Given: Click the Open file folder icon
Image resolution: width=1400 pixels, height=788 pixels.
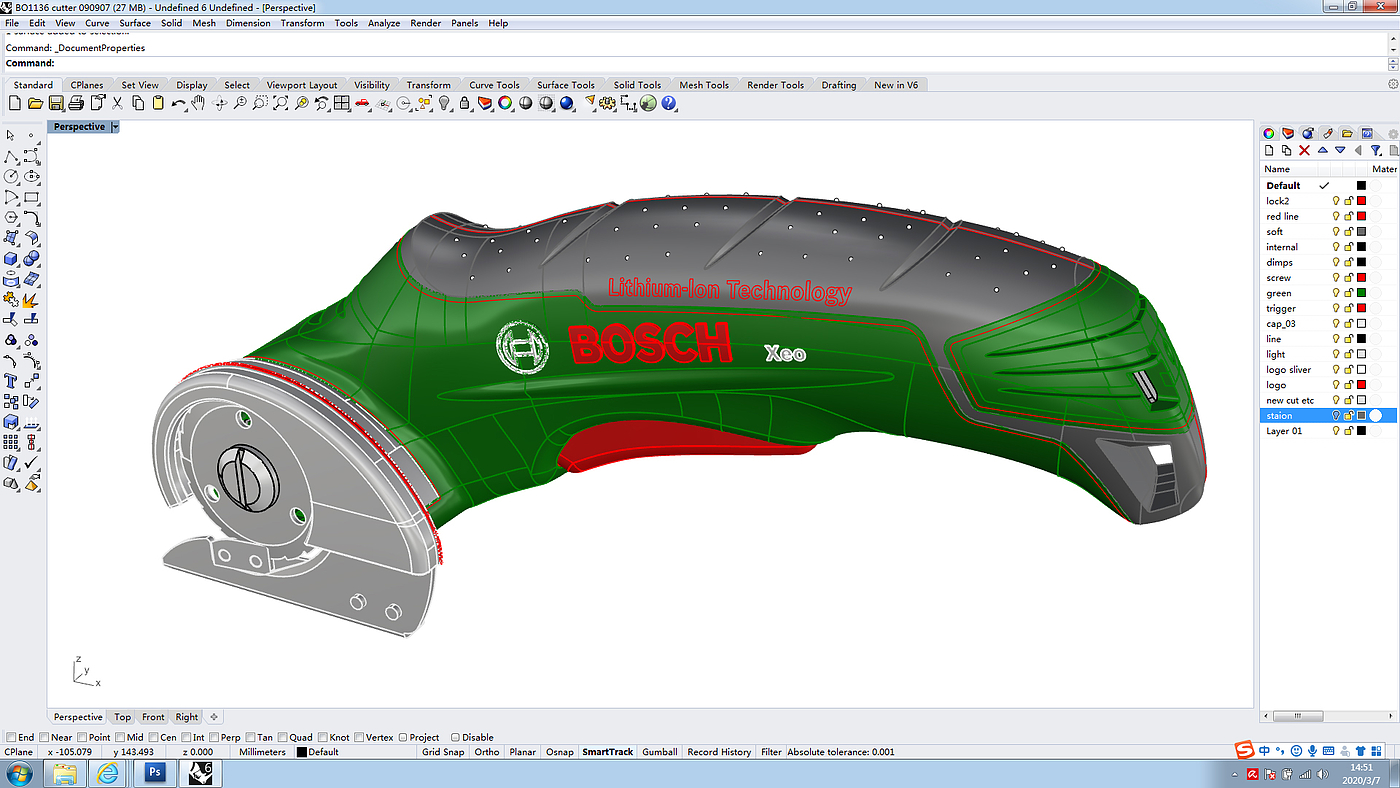Looking at the screenshot, I should coord(35,103).
